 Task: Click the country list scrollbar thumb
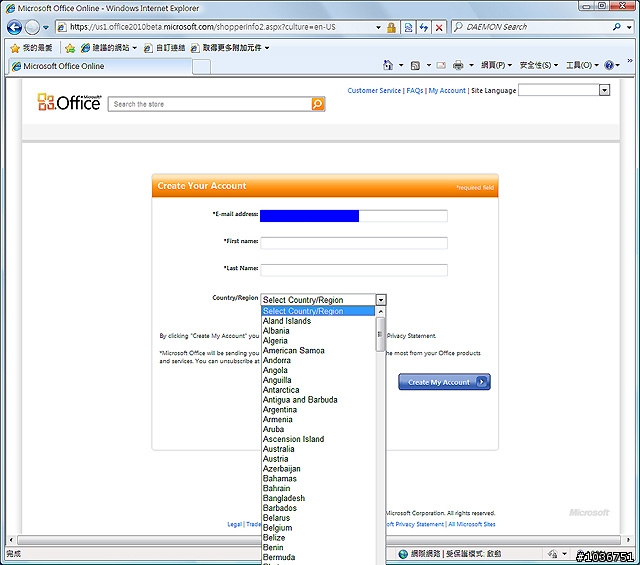(380, 334)
